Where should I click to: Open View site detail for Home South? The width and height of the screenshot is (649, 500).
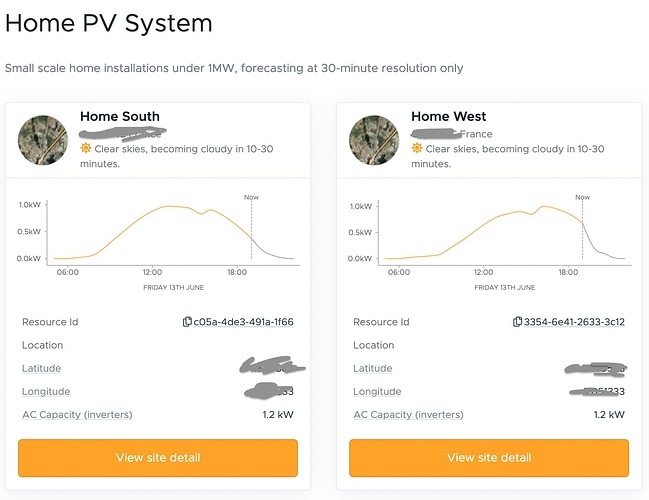158,458
